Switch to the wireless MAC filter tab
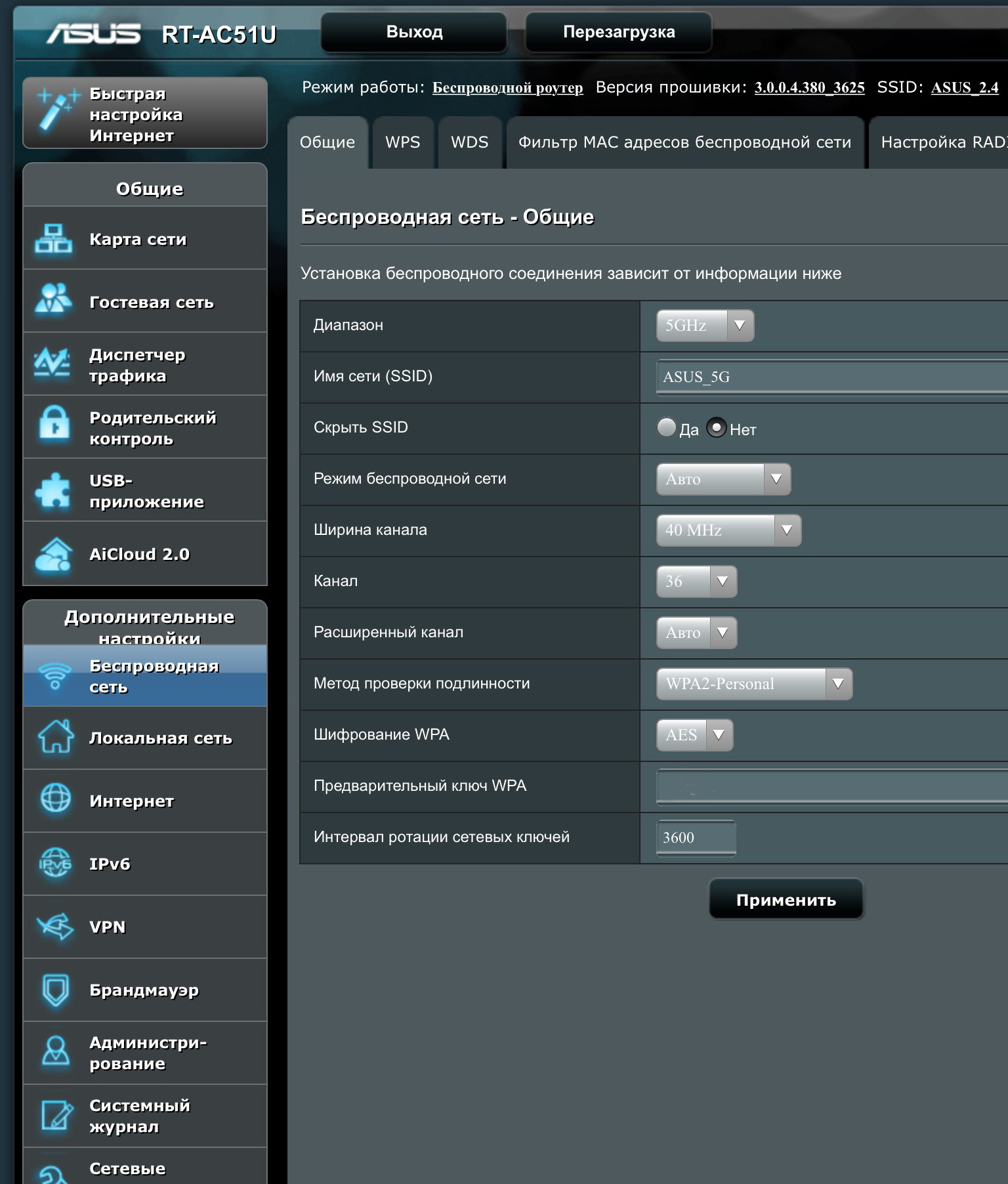 pyautogui.click(x=684, y=142)
